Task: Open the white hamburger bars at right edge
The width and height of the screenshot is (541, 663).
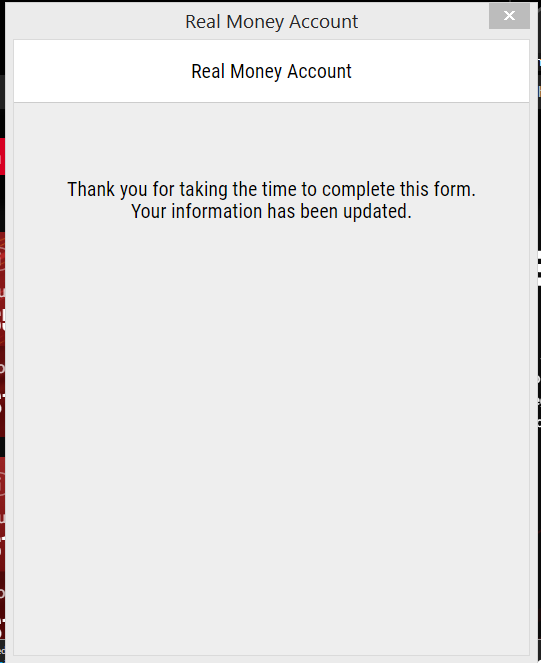Action: tap(539, 269)
